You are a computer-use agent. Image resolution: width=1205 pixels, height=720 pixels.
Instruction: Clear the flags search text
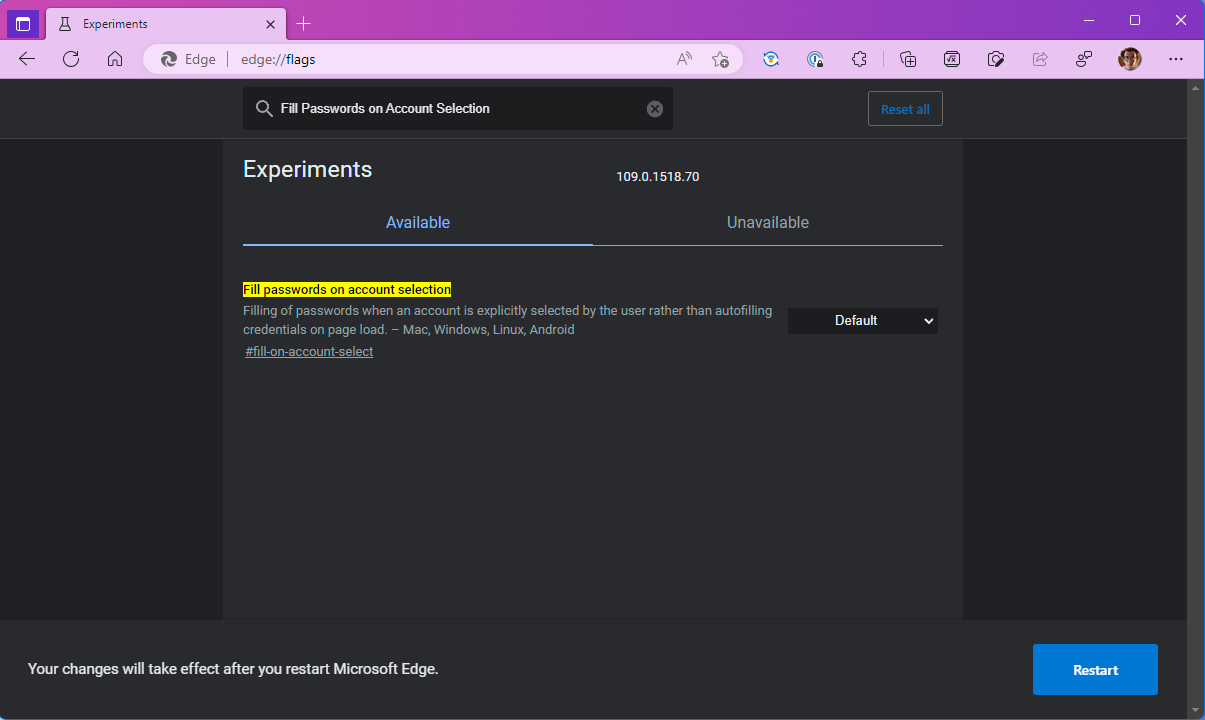[x=655, y=109]
